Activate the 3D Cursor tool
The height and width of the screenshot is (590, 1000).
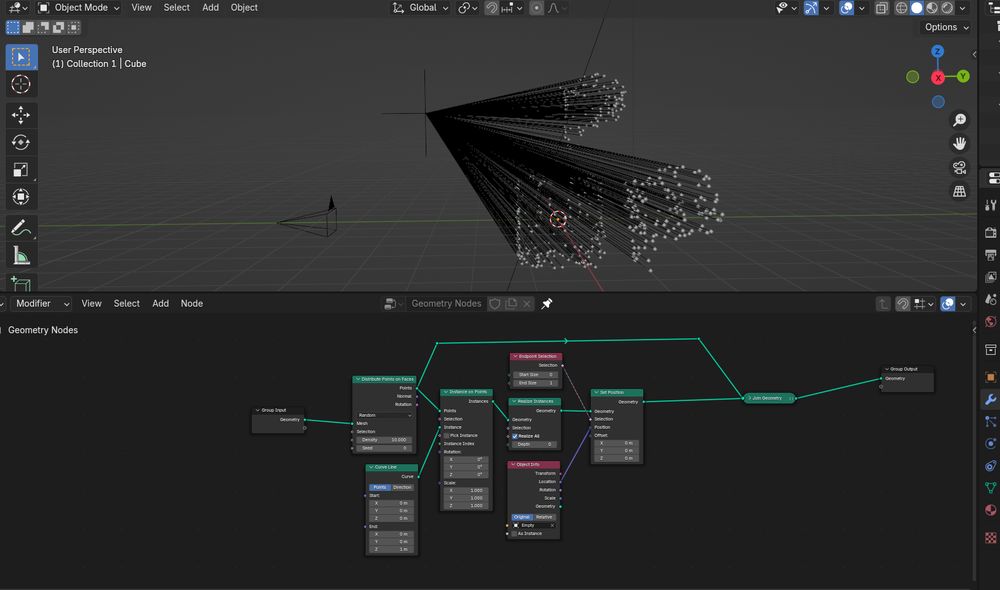click(21, 84)
